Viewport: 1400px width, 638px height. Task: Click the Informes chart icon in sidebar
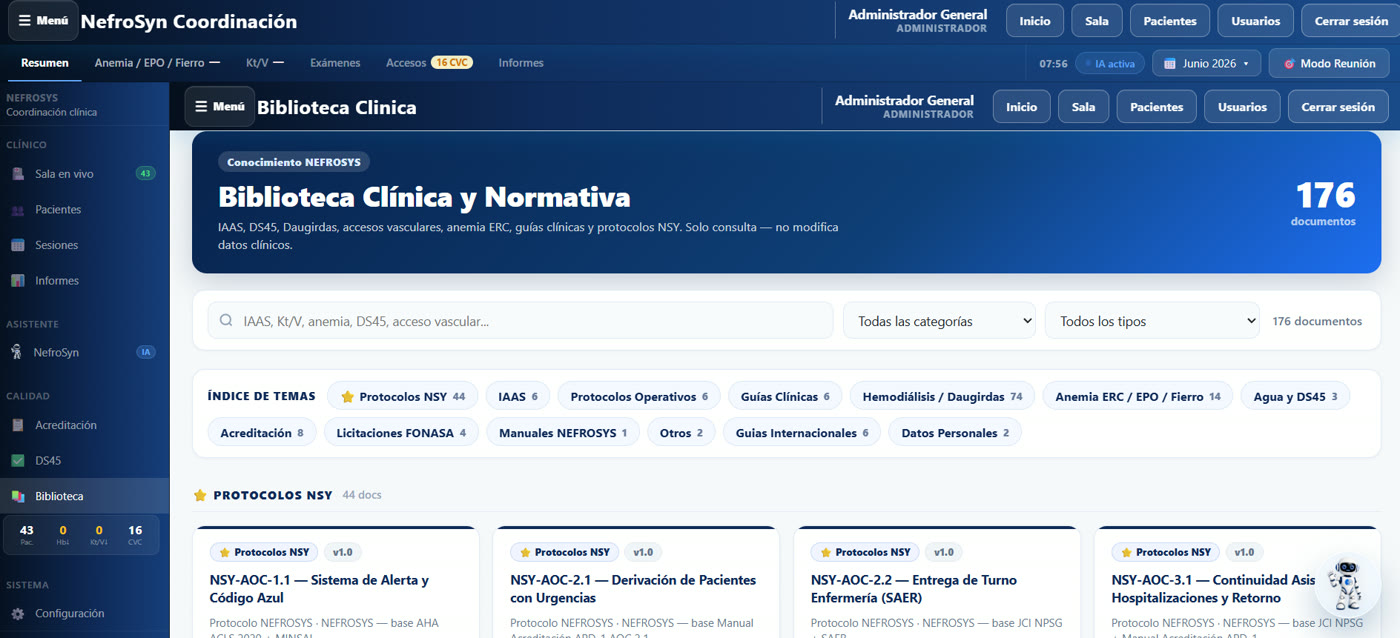(17, 281)
